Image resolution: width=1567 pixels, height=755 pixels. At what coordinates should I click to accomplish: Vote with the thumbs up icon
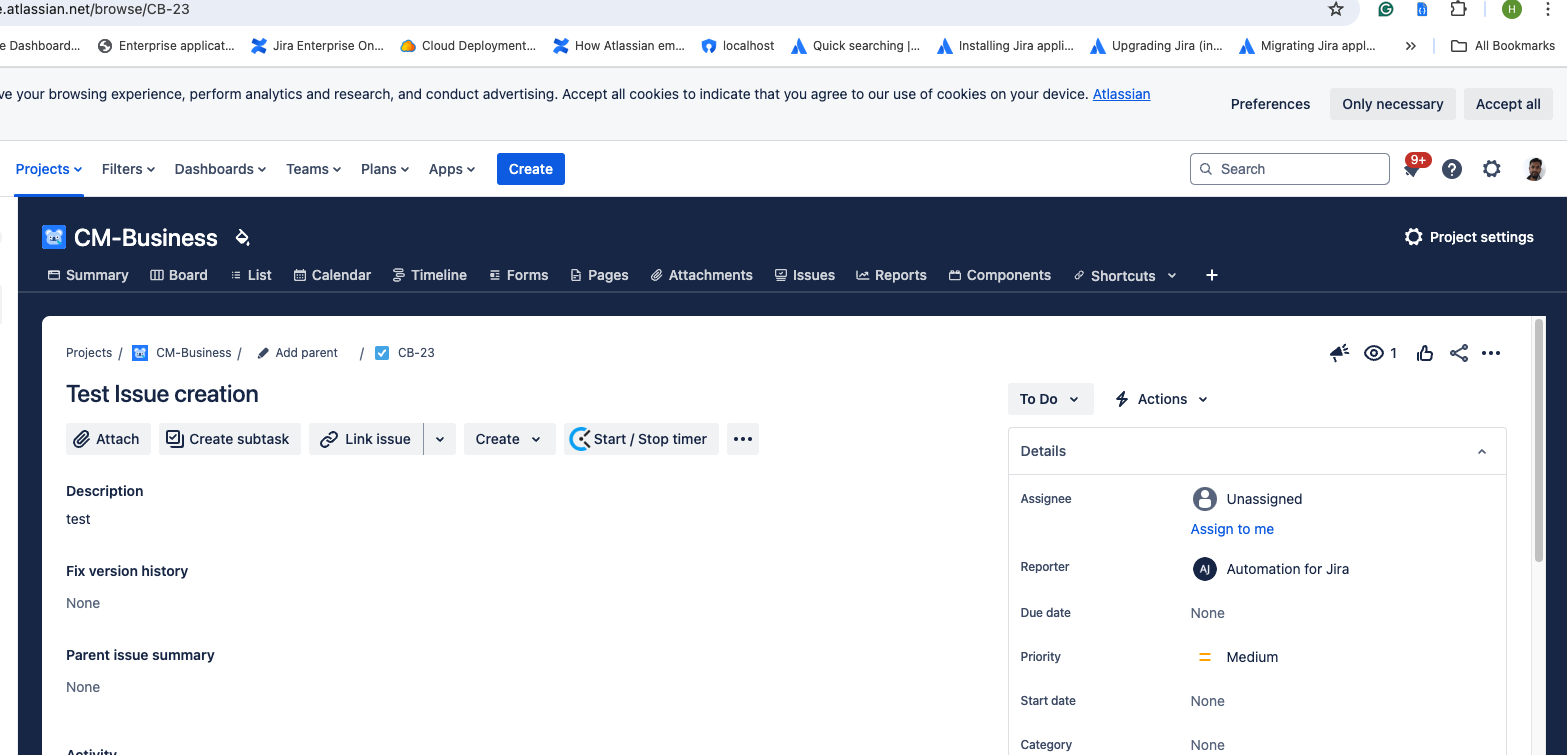1425,353
